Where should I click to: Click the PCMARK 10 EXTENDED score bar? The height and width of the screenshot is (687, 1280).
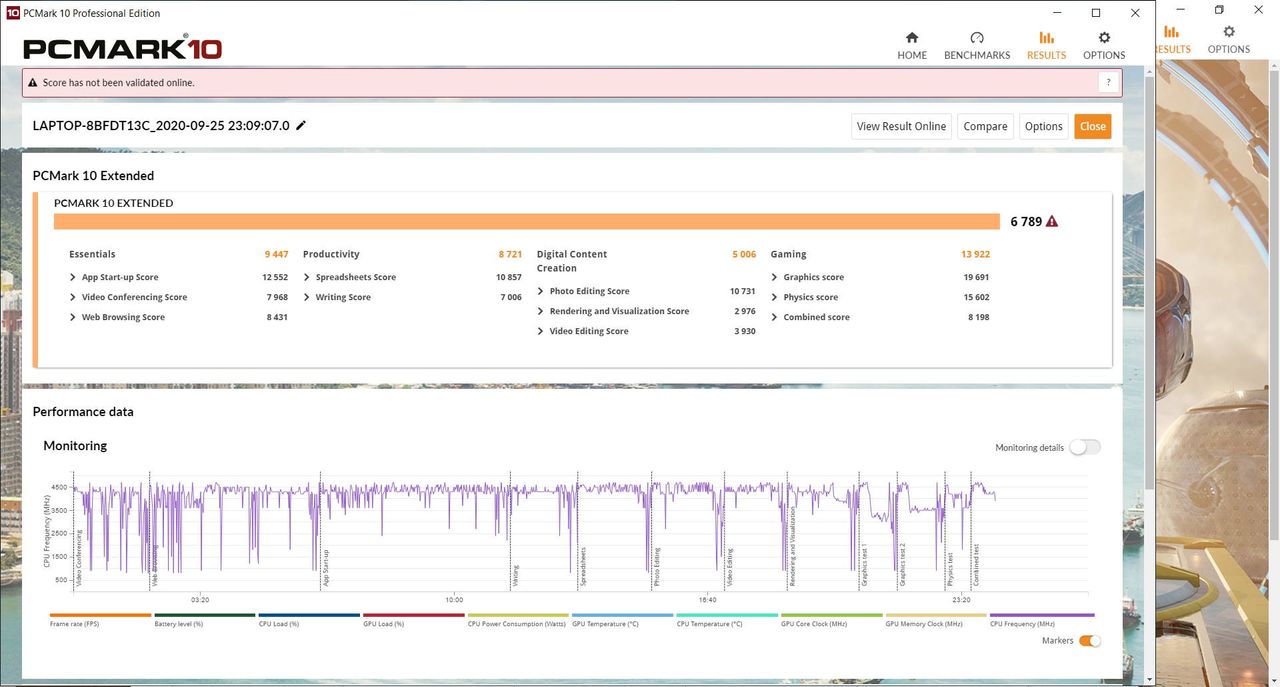[527, 222]
